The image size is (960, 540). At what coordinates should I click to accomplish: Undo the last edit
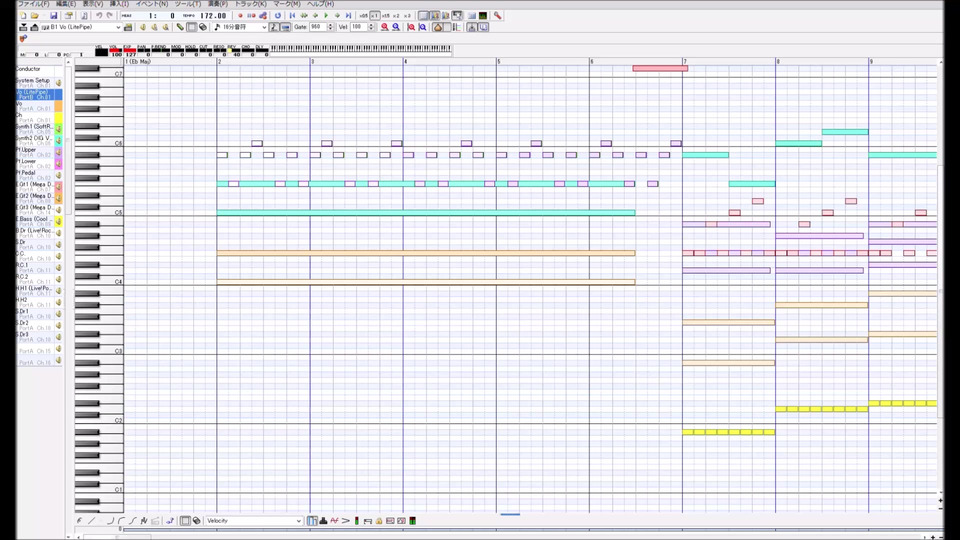click(99, 15)
